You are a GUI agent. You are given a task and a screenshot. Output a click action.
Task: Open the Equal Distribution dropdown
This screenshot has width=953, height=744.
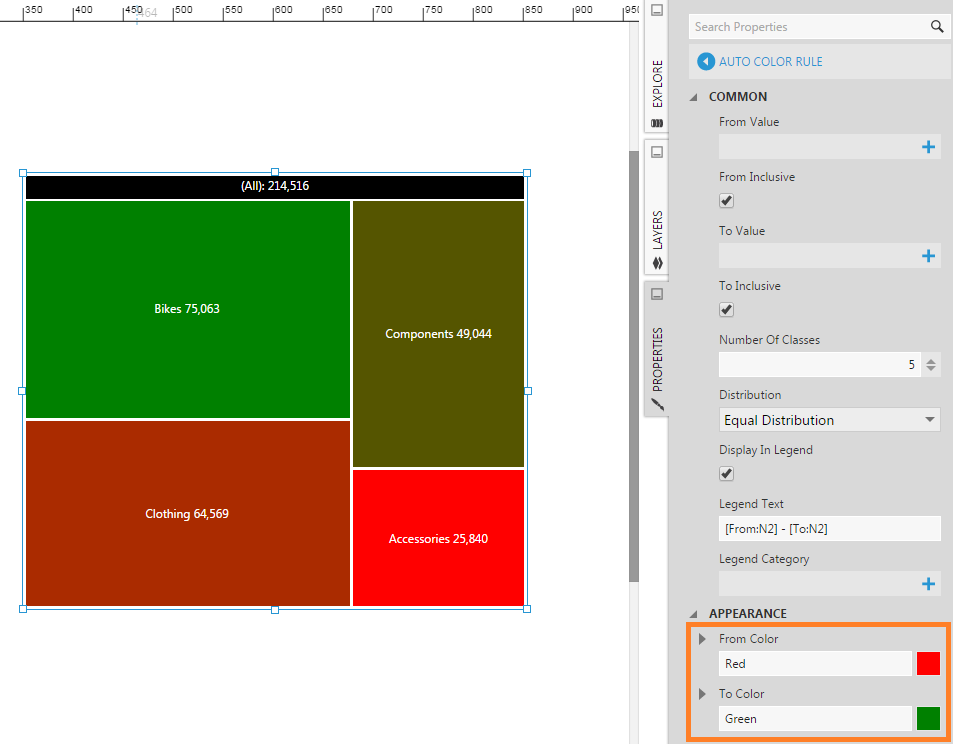929,419
